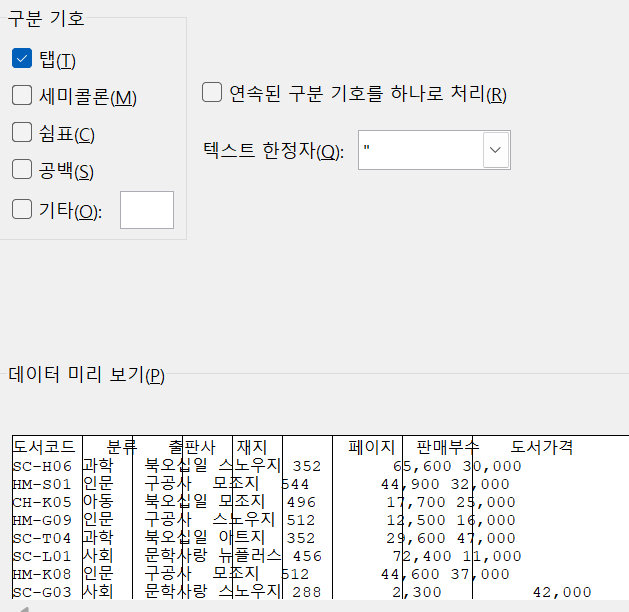Viewport: 629px width, 612px height.
Task: Select the 분류 column header in preview
Action: point(120,447)
